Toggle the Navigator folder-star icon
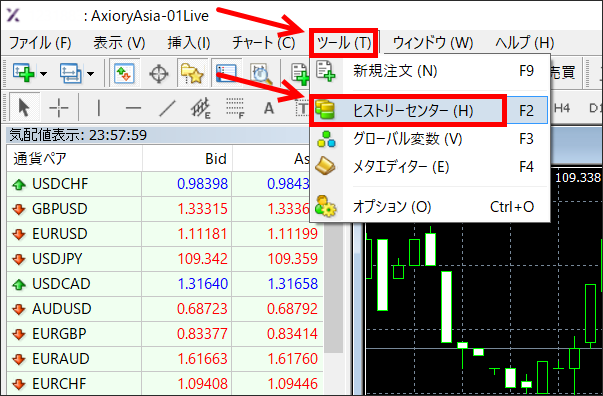Image resolution: width=603 pixels, height=396 pixels. pyautogui.click(x=192, y=73)
